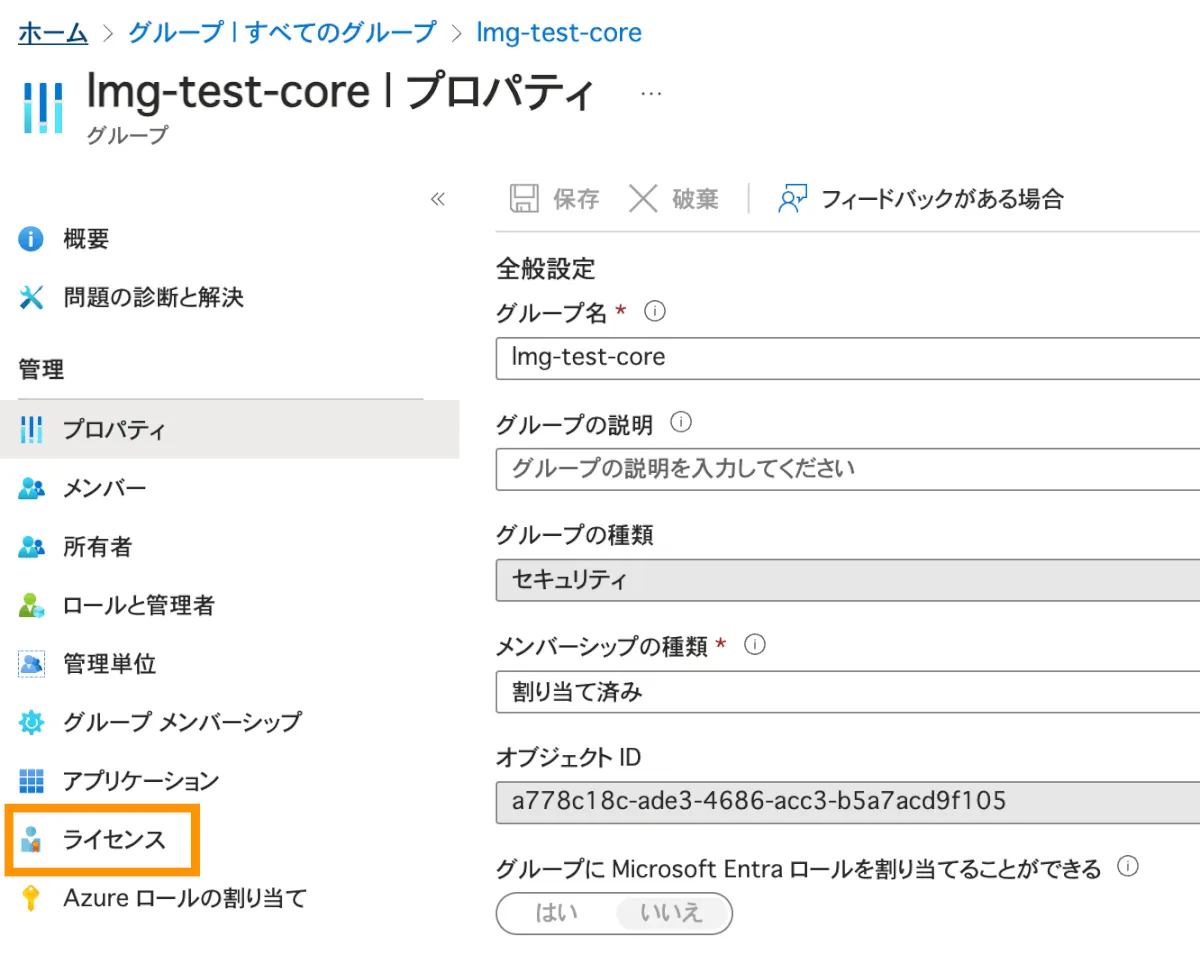
Task: Click the グループの種類 field
Action: click(x=846, y=580)
